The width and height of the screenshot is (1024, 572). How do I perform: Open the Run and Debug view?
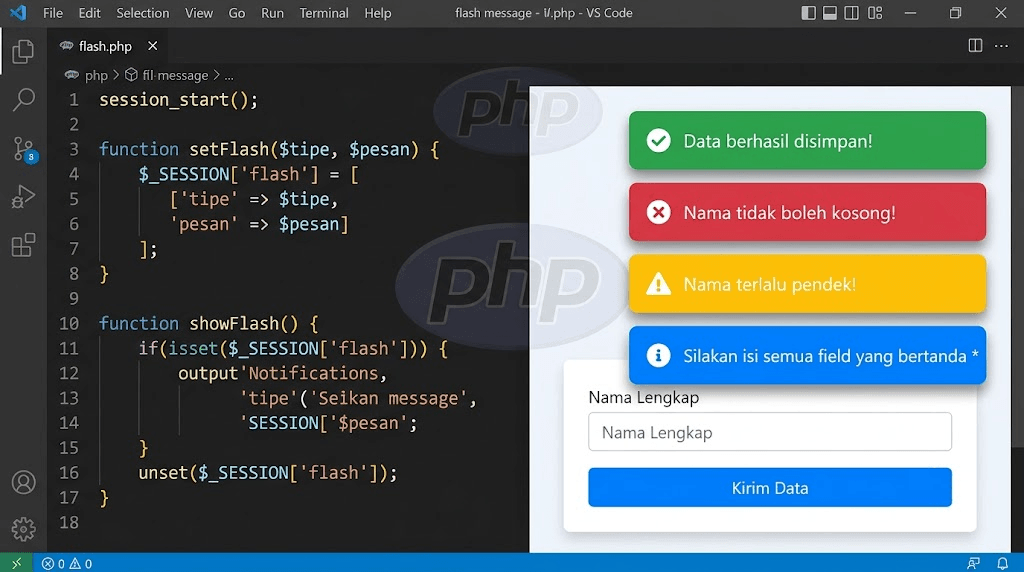(23, 197)
